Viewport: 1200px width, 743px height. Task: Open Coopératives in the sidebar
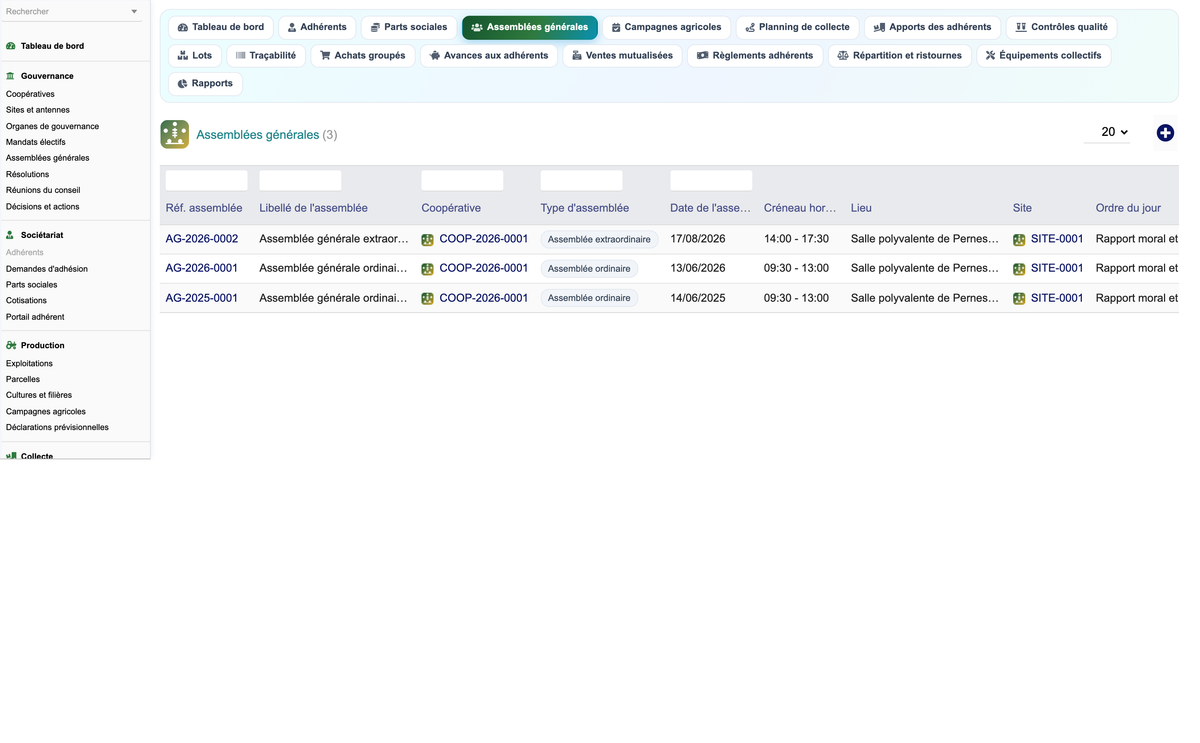(x=30, y=94)
